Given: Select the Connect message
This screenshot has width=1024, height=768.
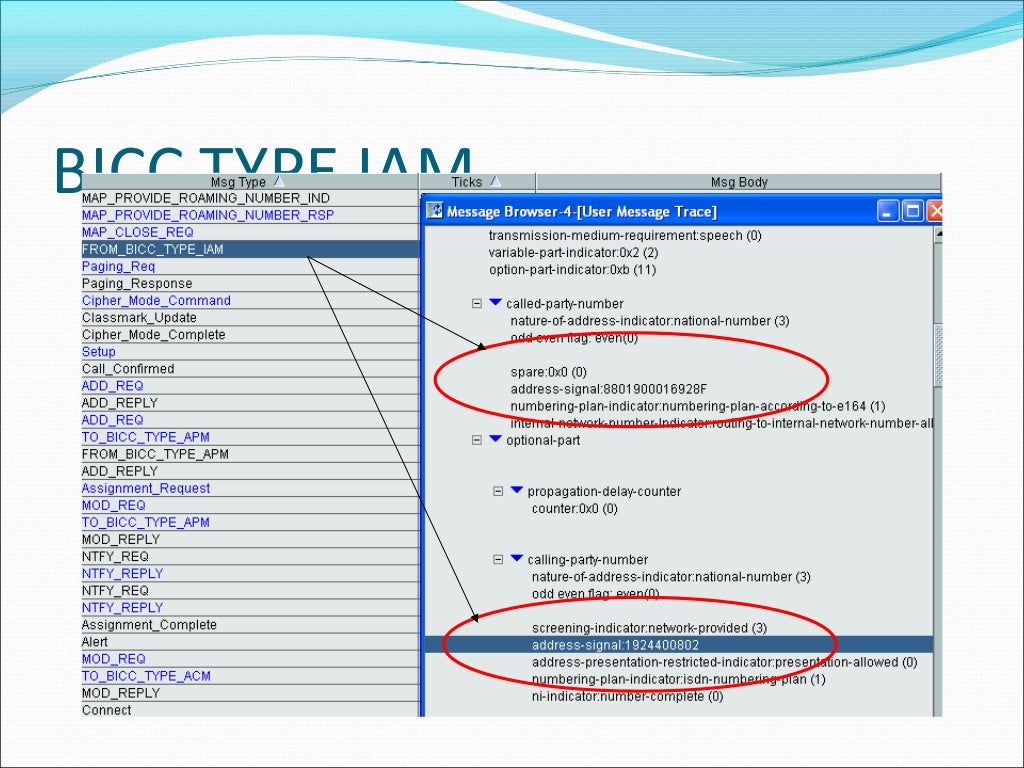Looking at the screenshot, I should pos(249,710).
